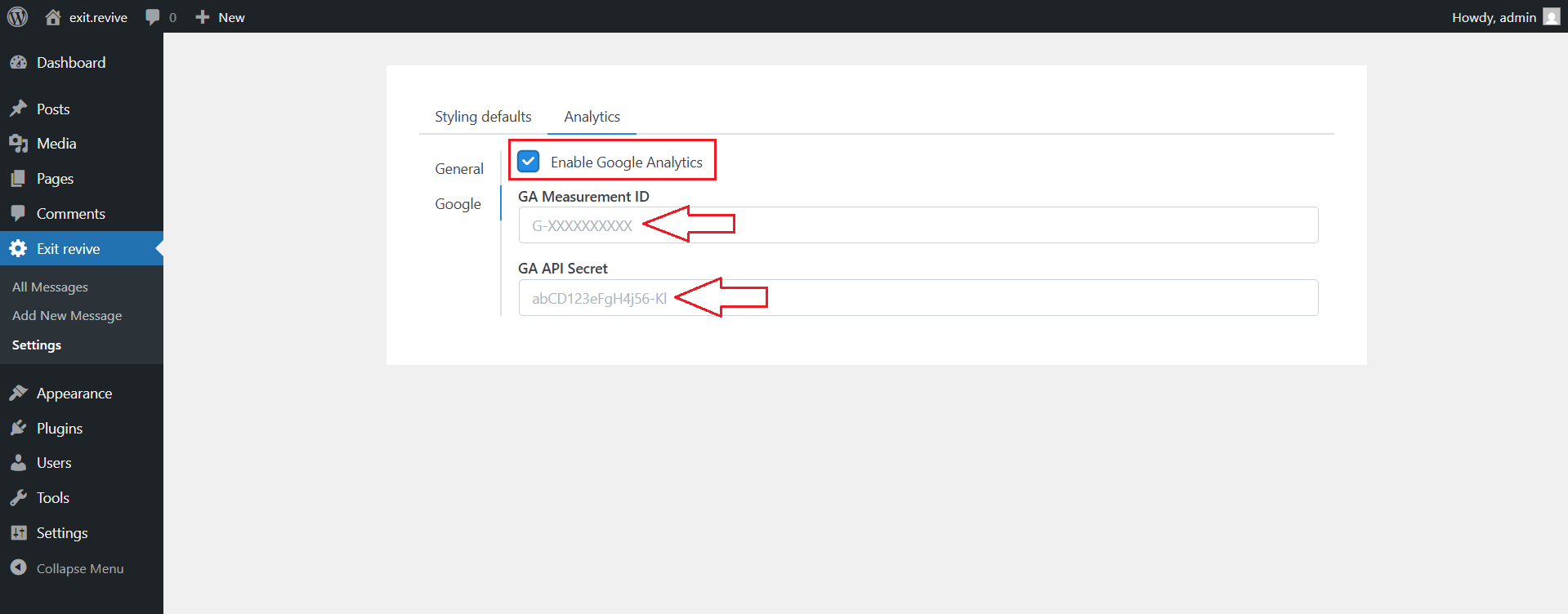
Task: Open Add New Message link
Action: click(67, 316)
